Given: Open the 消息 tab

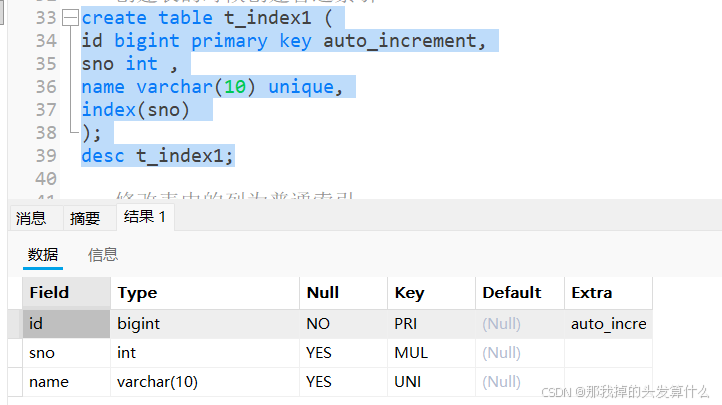Looking at the screenshot, I should click(x=31, y=218).
